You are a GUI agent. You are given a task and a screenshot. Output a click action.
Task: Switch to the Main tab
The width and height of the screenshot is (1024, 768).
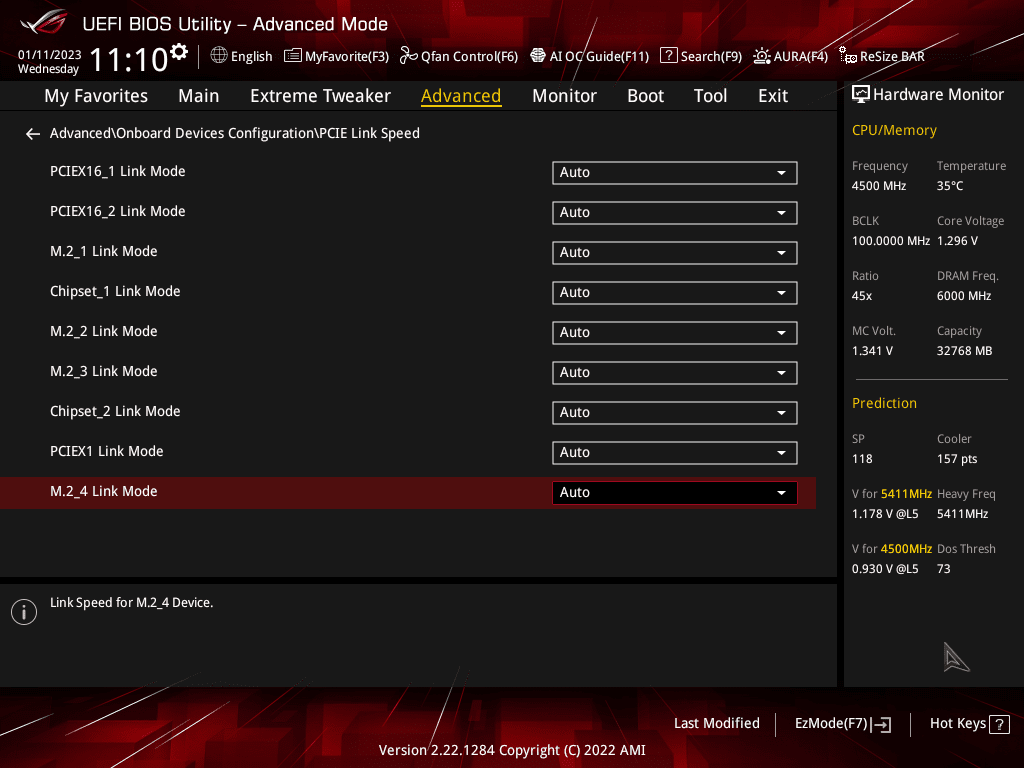click(199, 96)
